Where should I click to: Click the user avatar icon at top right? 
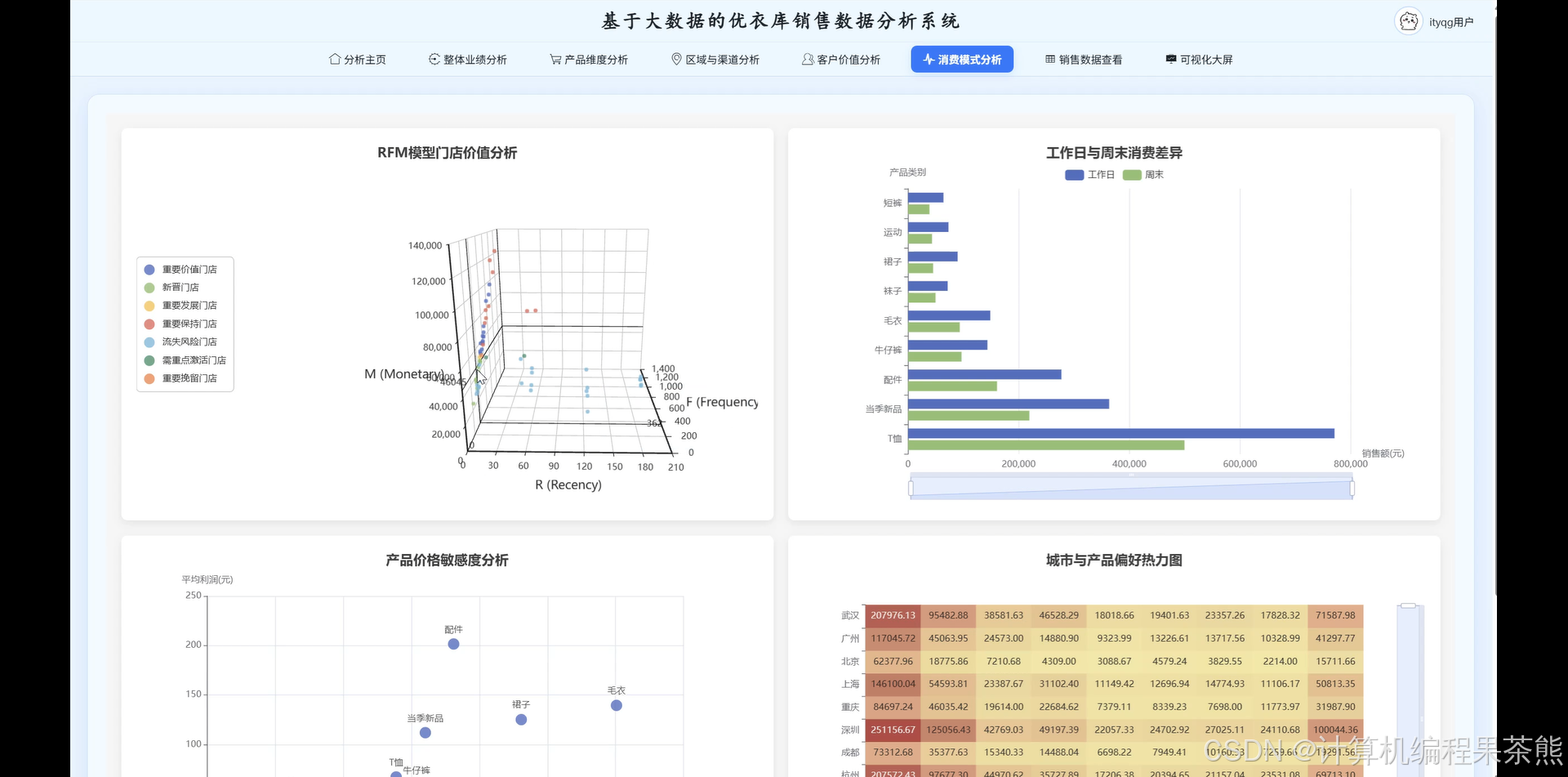pos(1409,21)
